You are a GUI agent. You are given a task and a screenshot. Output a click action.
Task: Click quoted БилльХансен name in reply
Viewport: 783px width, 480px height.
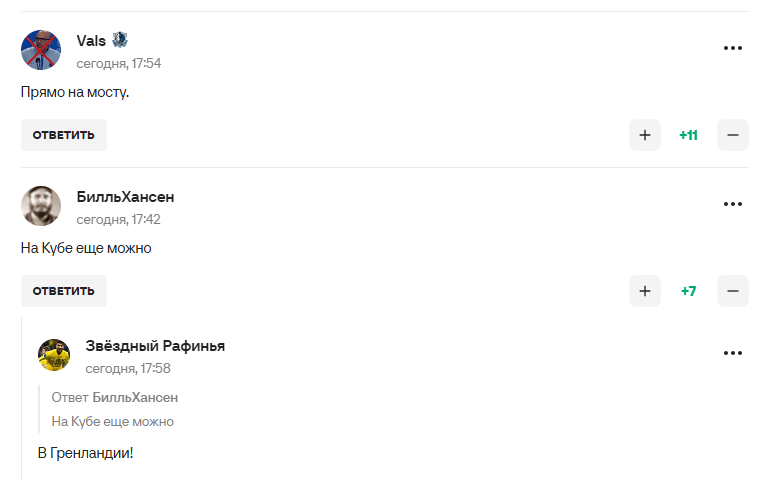pos(135,397)
